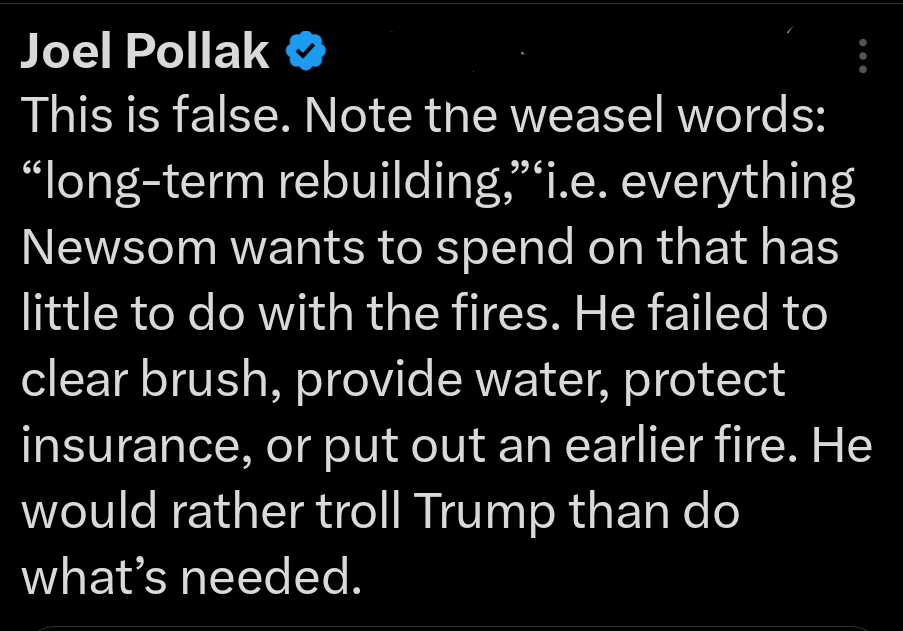
Task: Click the word "Trump" in the tweet
Action: pos(483,512)
